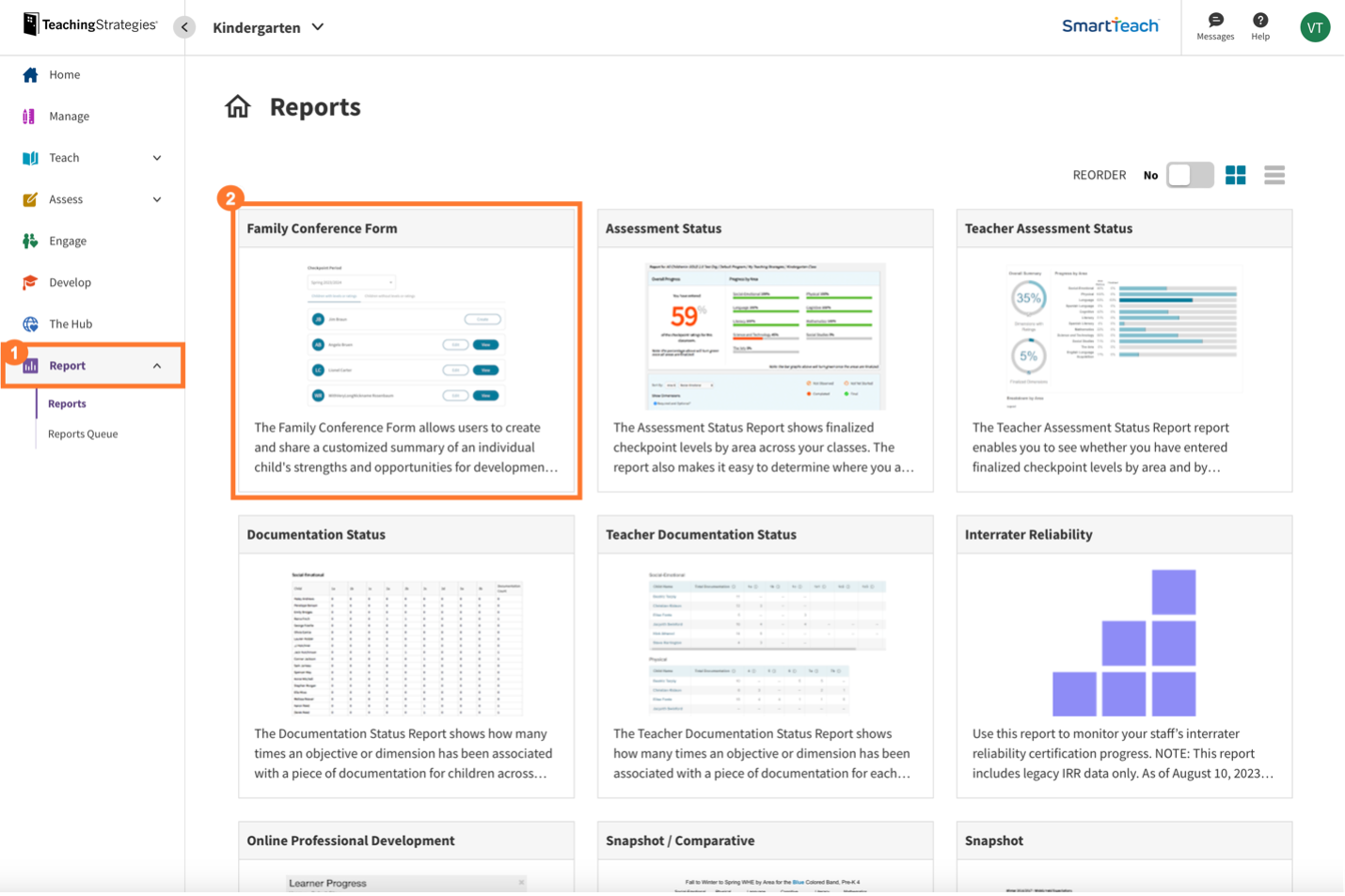Viewport: 1345px width, 896px height.
Task: Collapse the sidebar with the back arrow
Action: [184, 27]
